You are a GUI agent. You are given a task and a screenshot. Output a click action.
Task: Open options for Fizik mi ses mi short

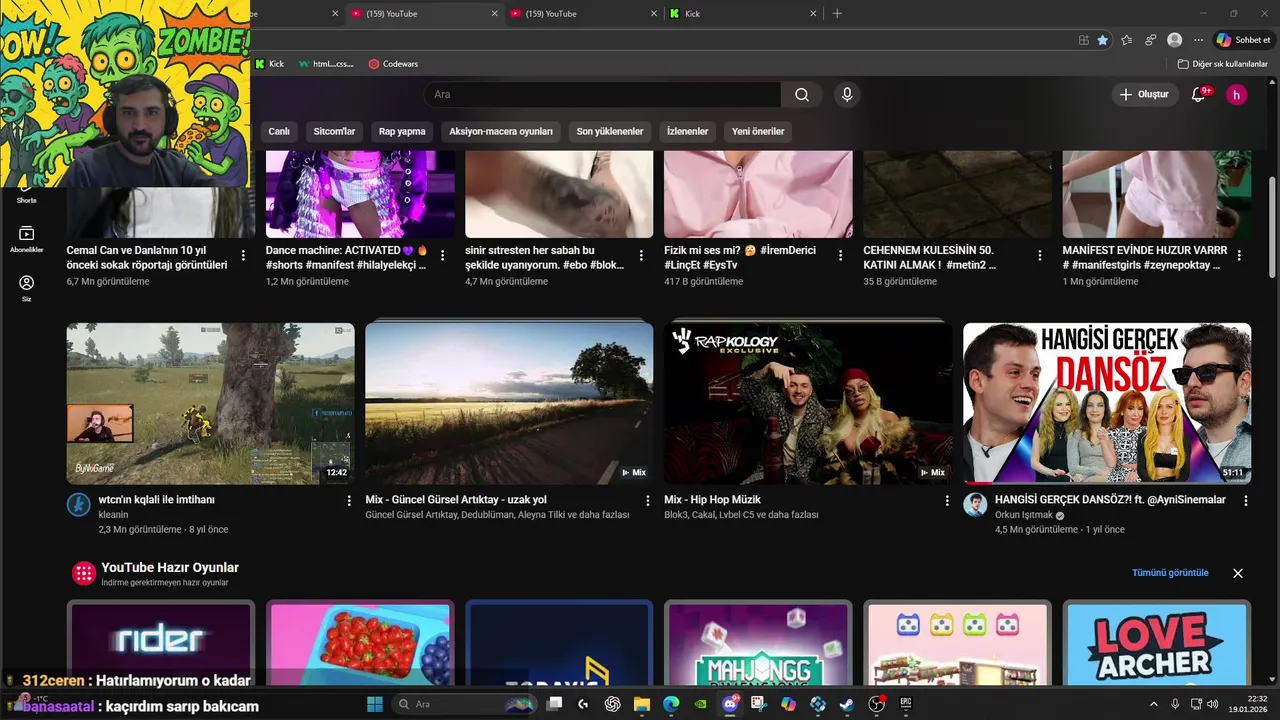840,256
